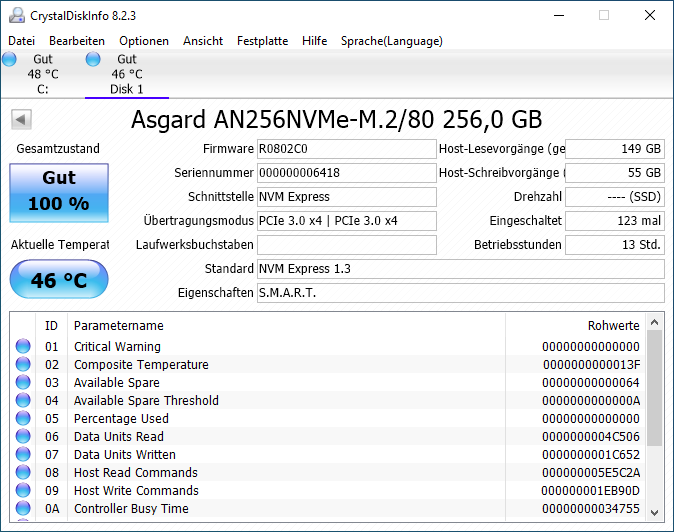Close the CrystalDiskInfo window
This screenshot has height=532, width=674.
[650, 15]
